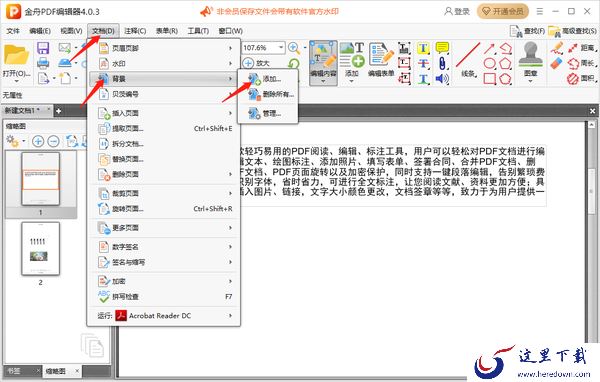Select page 1 thumbnail
This screenshot has width=600, height=382.
(41, 179)
